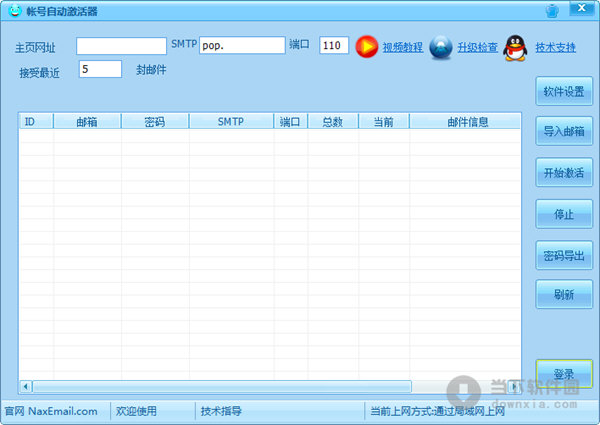This screenshot has height=425, width=600.
Task: Click the 邮件信息 column header
Action: pos(465,121)
